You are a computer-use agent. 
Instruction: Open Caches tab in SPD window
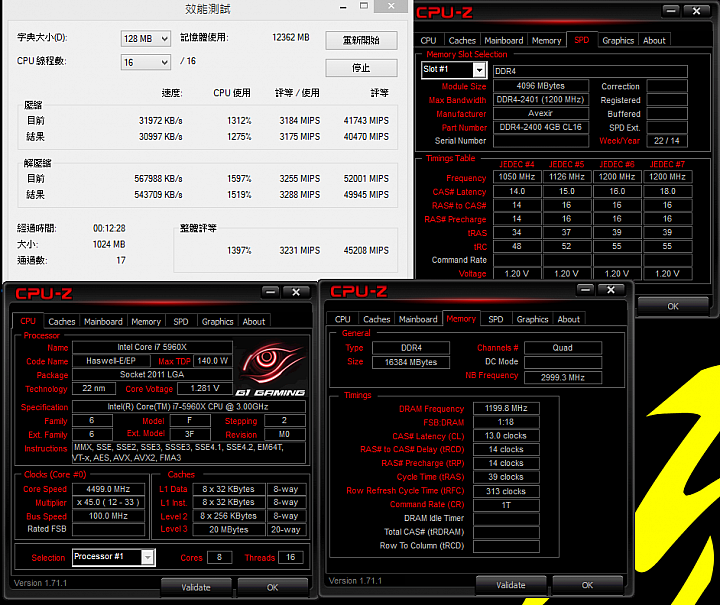[x=462, y=40]
